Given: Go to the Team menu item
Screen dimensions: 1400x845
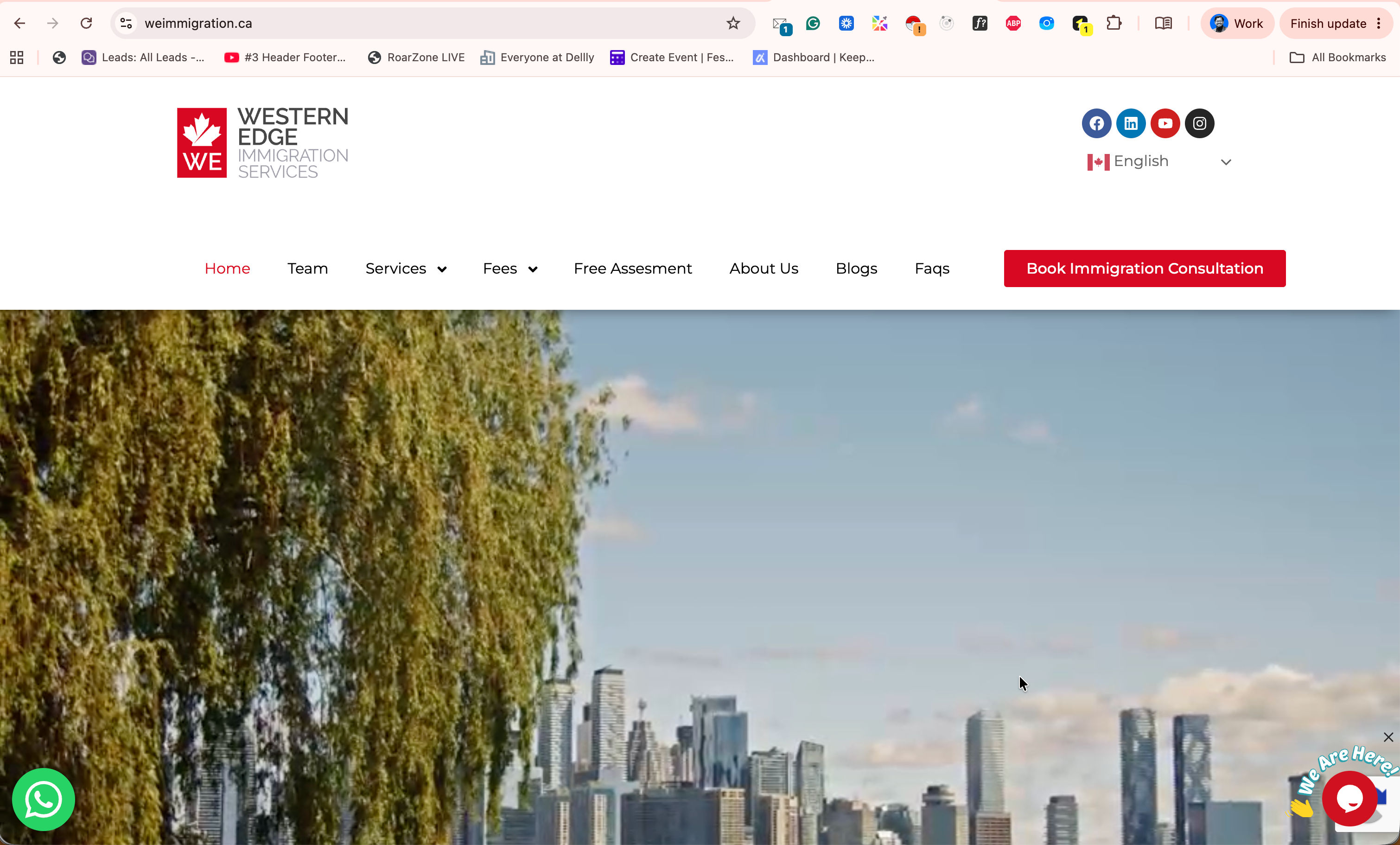Looking at the screenshot, I should (307, 269).
